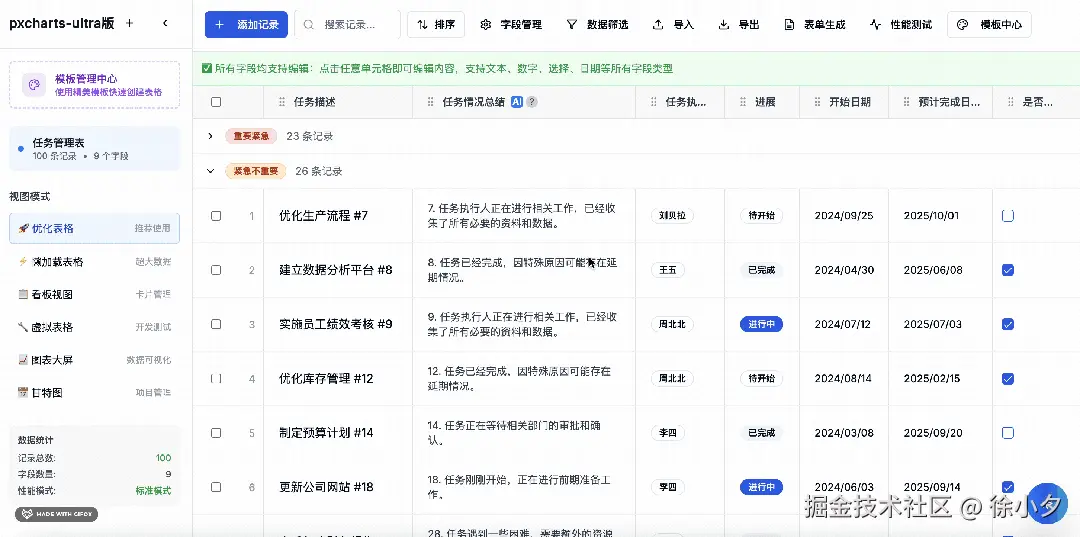The image size is (1081, 538).
Task: Click the drag handle of 任务执... column
Action: point(654,102)
